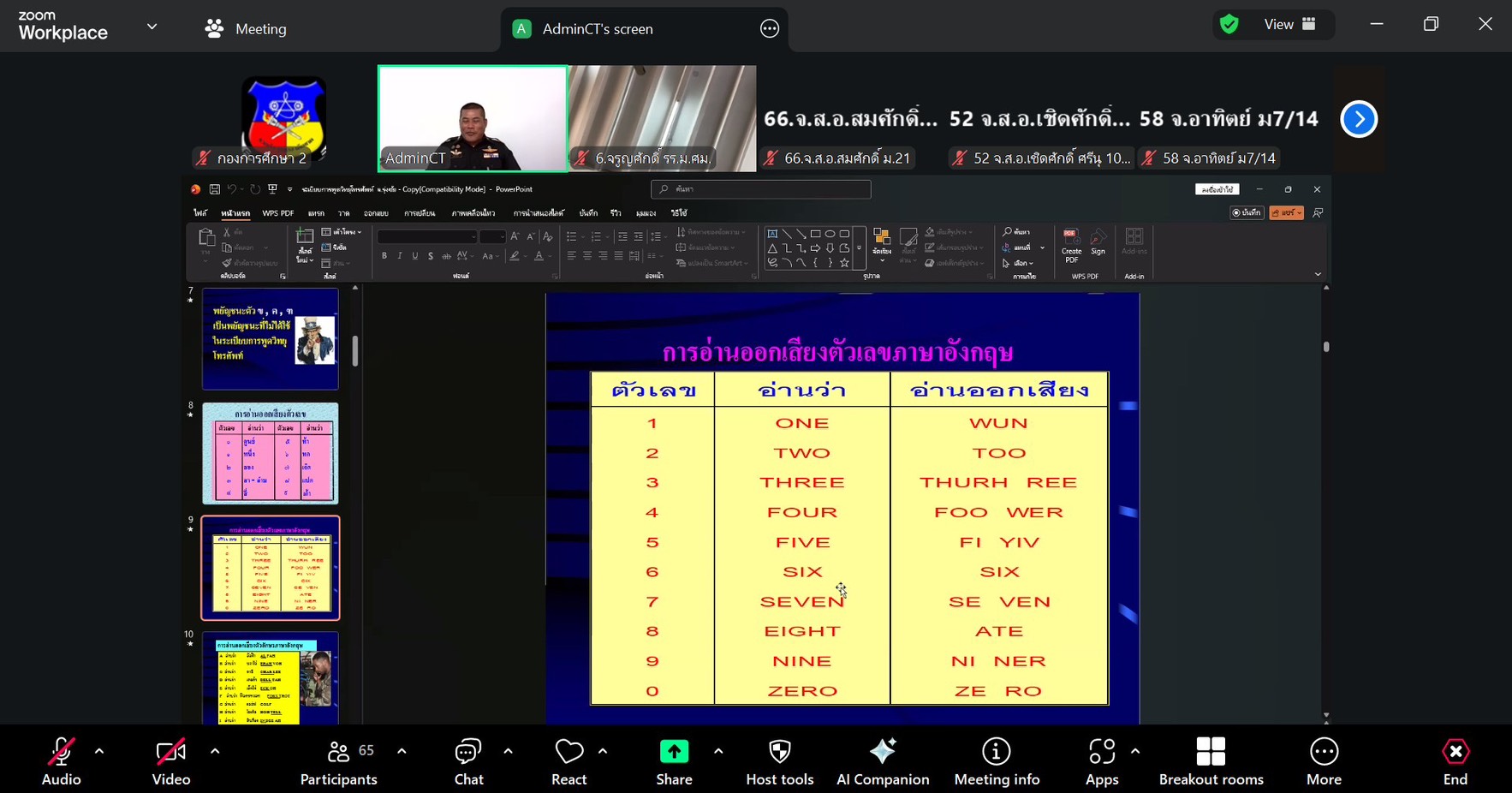
Task: End the meeting
Action: click(1455, 760)
